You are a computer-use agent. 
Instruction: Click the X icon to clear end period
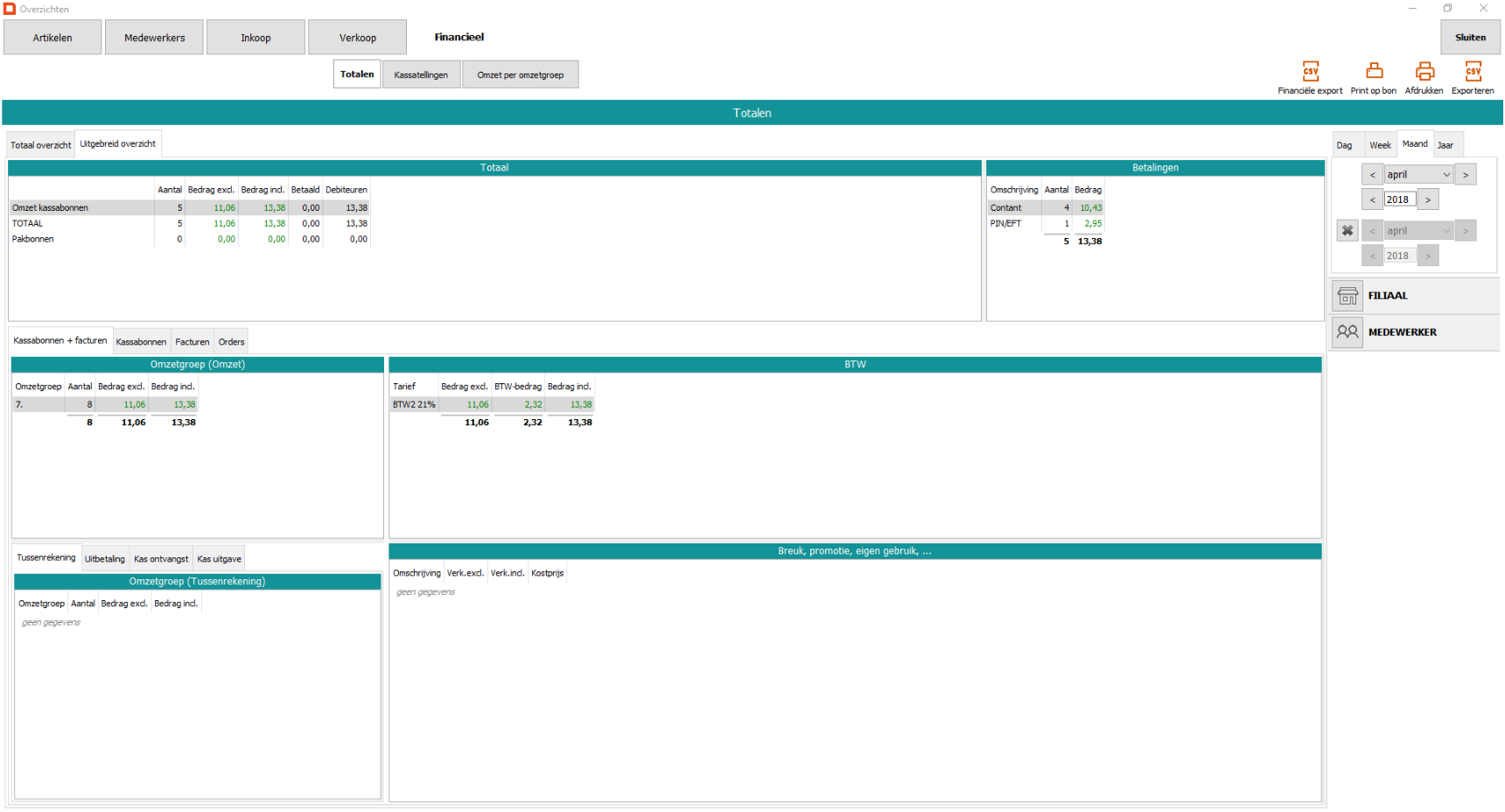pos(1347,231)
